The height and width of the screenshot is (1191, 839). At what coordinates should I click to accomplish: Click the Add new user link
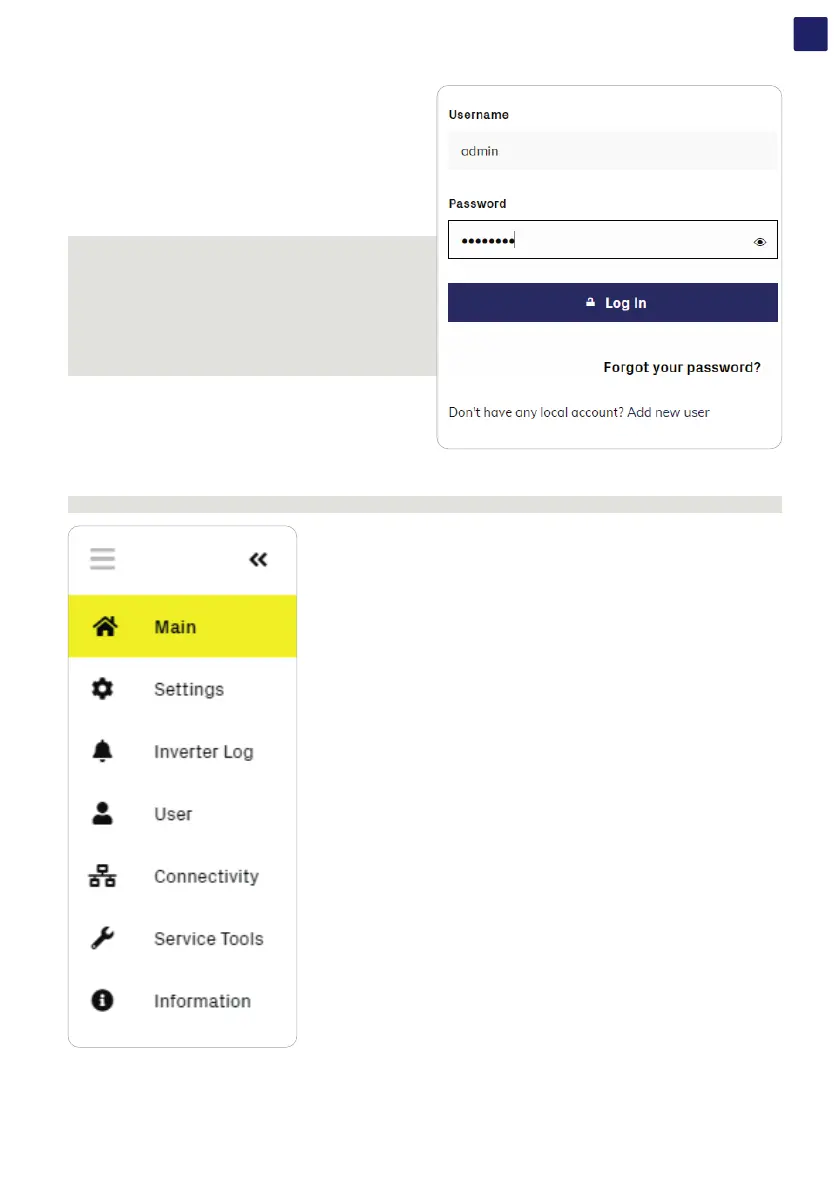(x=668, y=412)
